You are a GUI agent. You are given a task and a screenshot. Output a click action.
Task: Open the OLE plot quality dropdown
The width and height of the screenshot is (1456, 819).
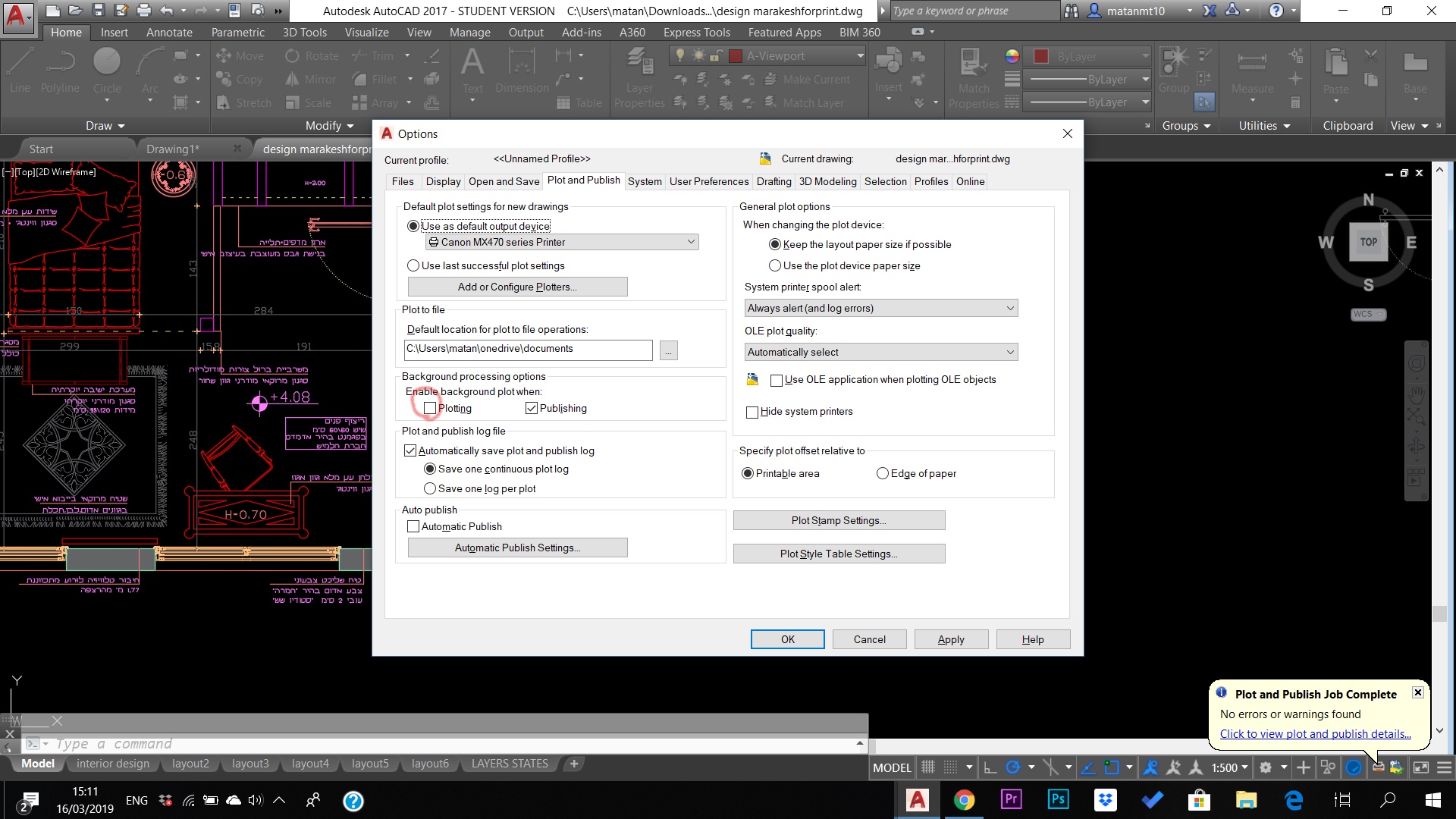(x=1009, y=351)
